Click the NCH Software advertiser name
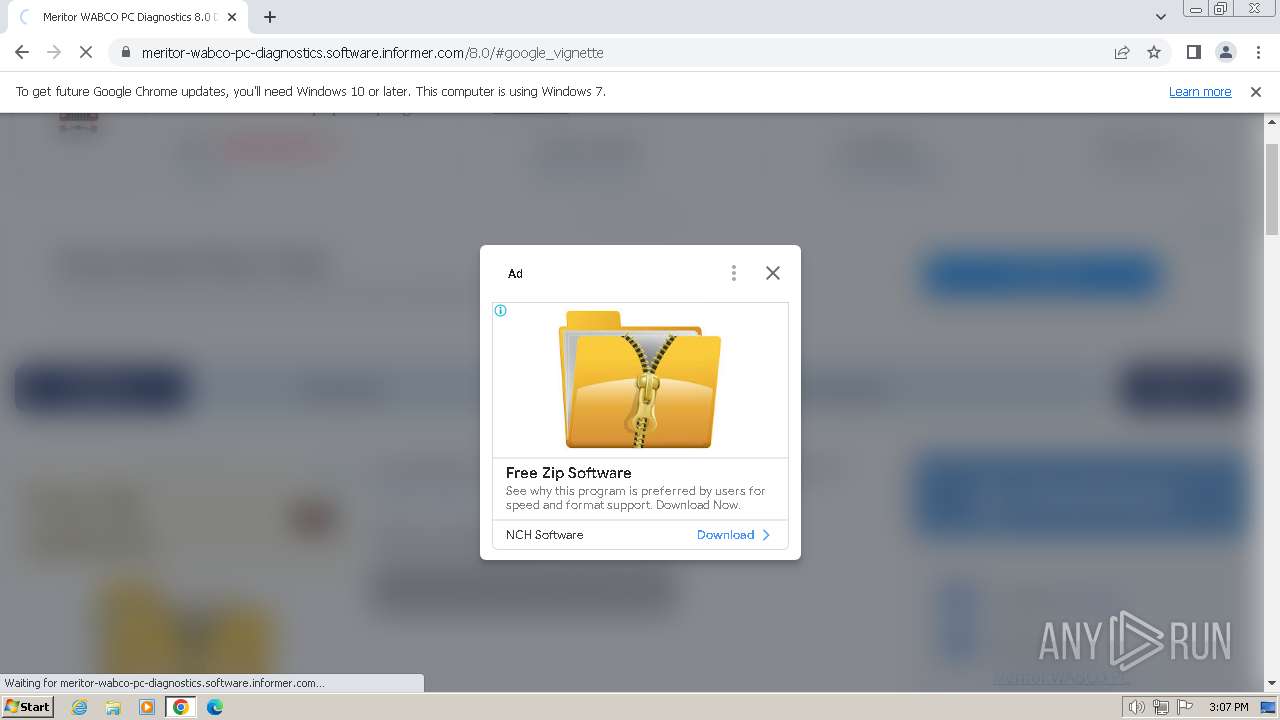 click(x=545, y=535)
